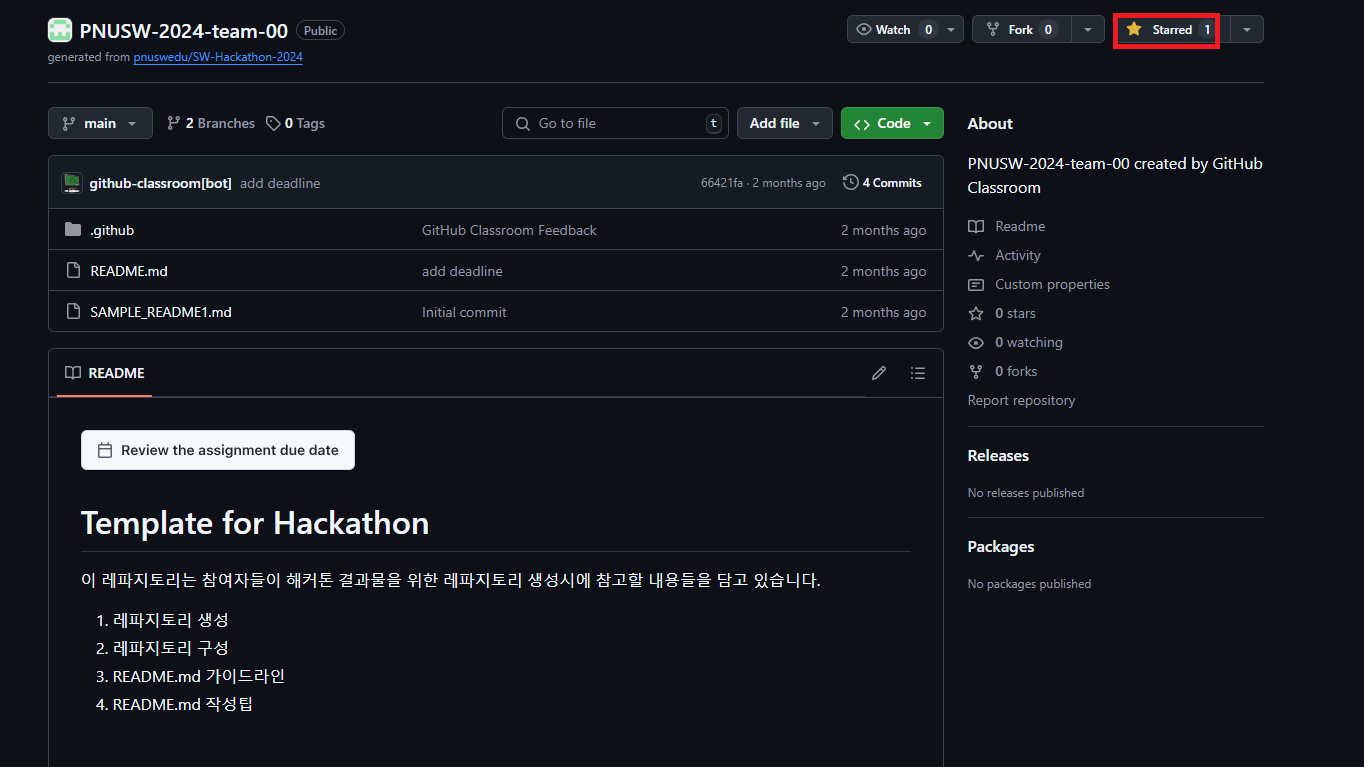Open the 2 Branches view
Viewport: 1364px width, 767px height.
[x=211, y=123]
